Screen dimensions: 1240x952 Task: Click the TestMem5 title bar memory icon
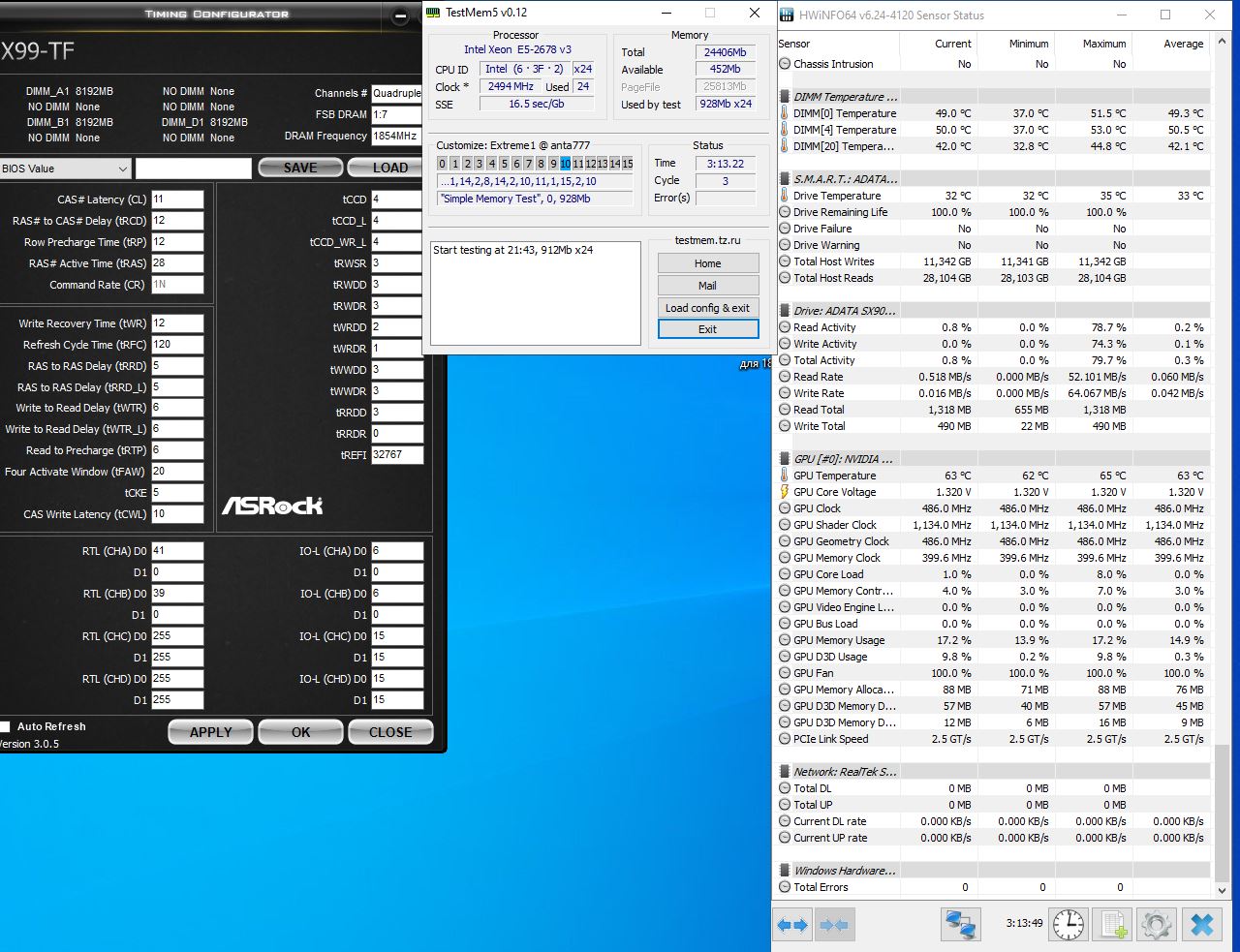pos(433,13)
